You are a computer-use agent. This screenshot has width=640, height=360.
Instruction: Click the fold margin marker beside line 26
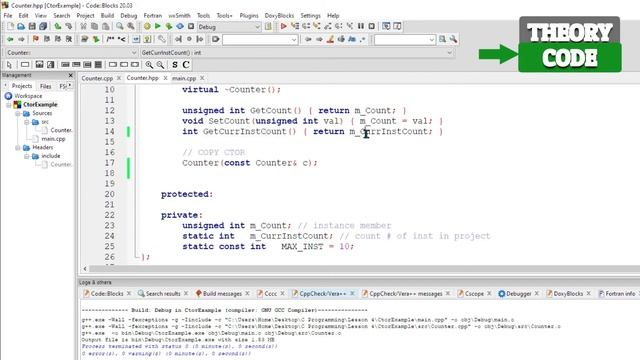click(x=137, y=257)
